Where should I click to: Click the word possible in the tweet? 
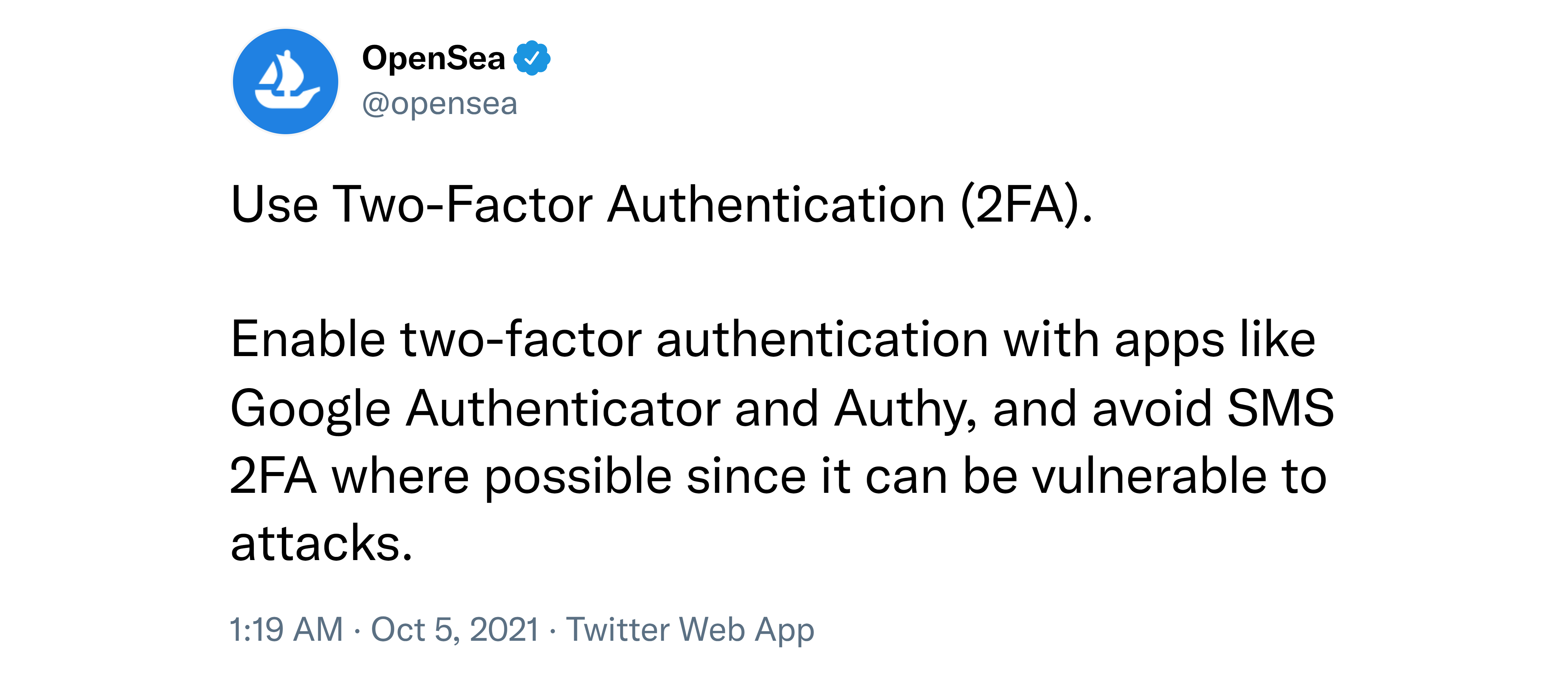click(578, 476)
